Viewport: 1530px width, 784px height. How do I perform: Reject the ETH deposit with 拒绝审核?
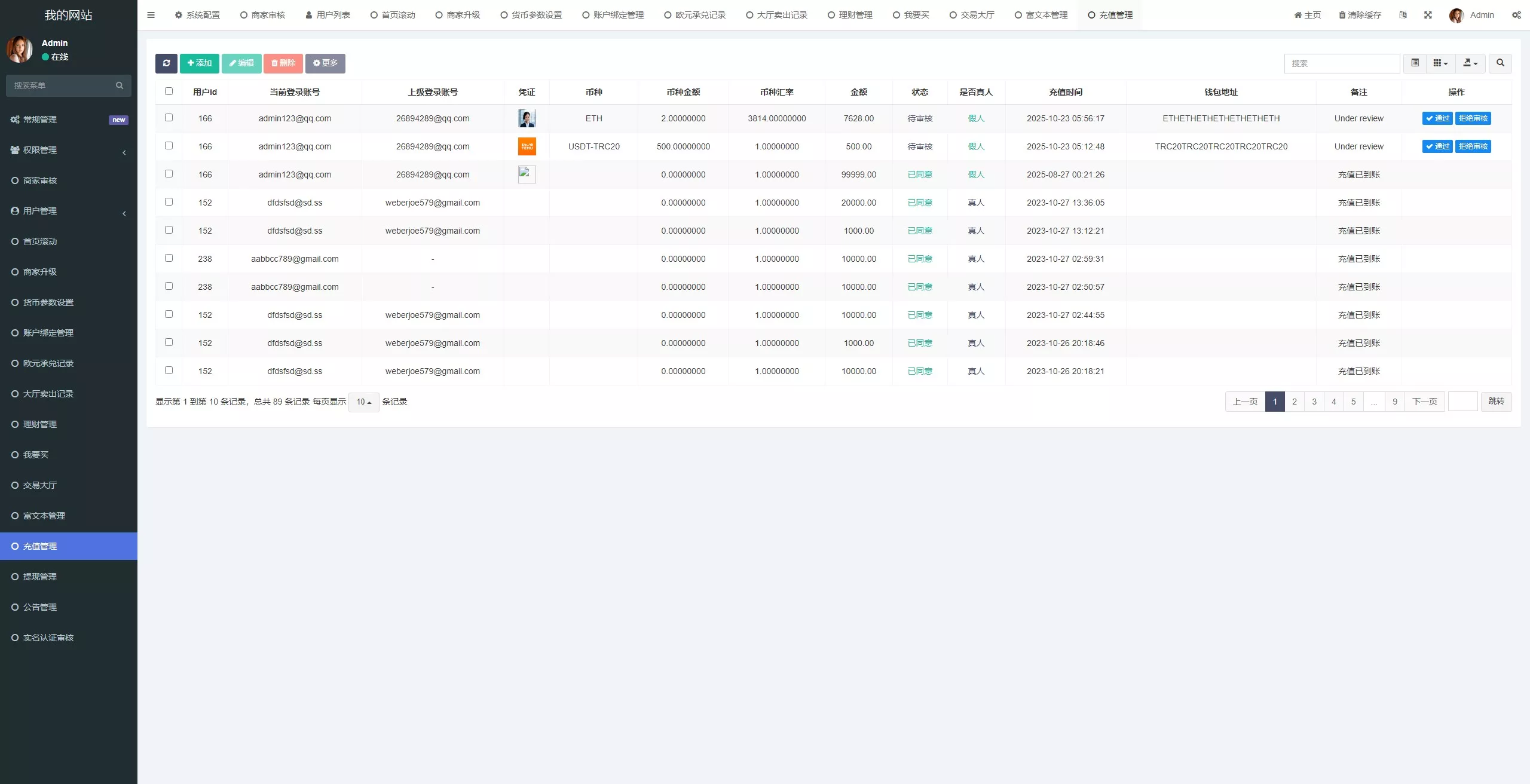click(1473, 118)
